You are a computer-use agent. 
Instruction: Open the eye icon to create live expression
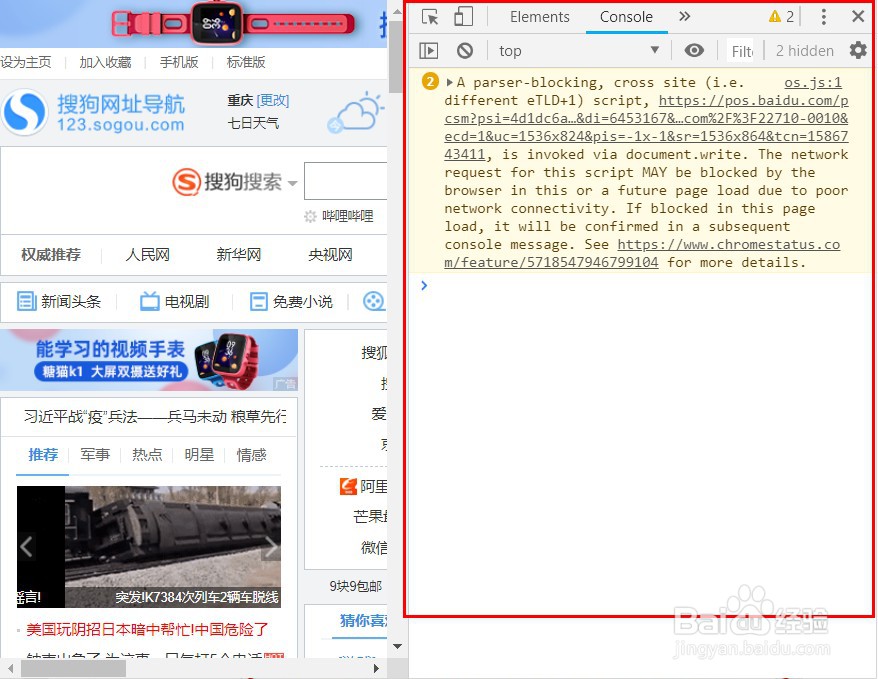694,50
